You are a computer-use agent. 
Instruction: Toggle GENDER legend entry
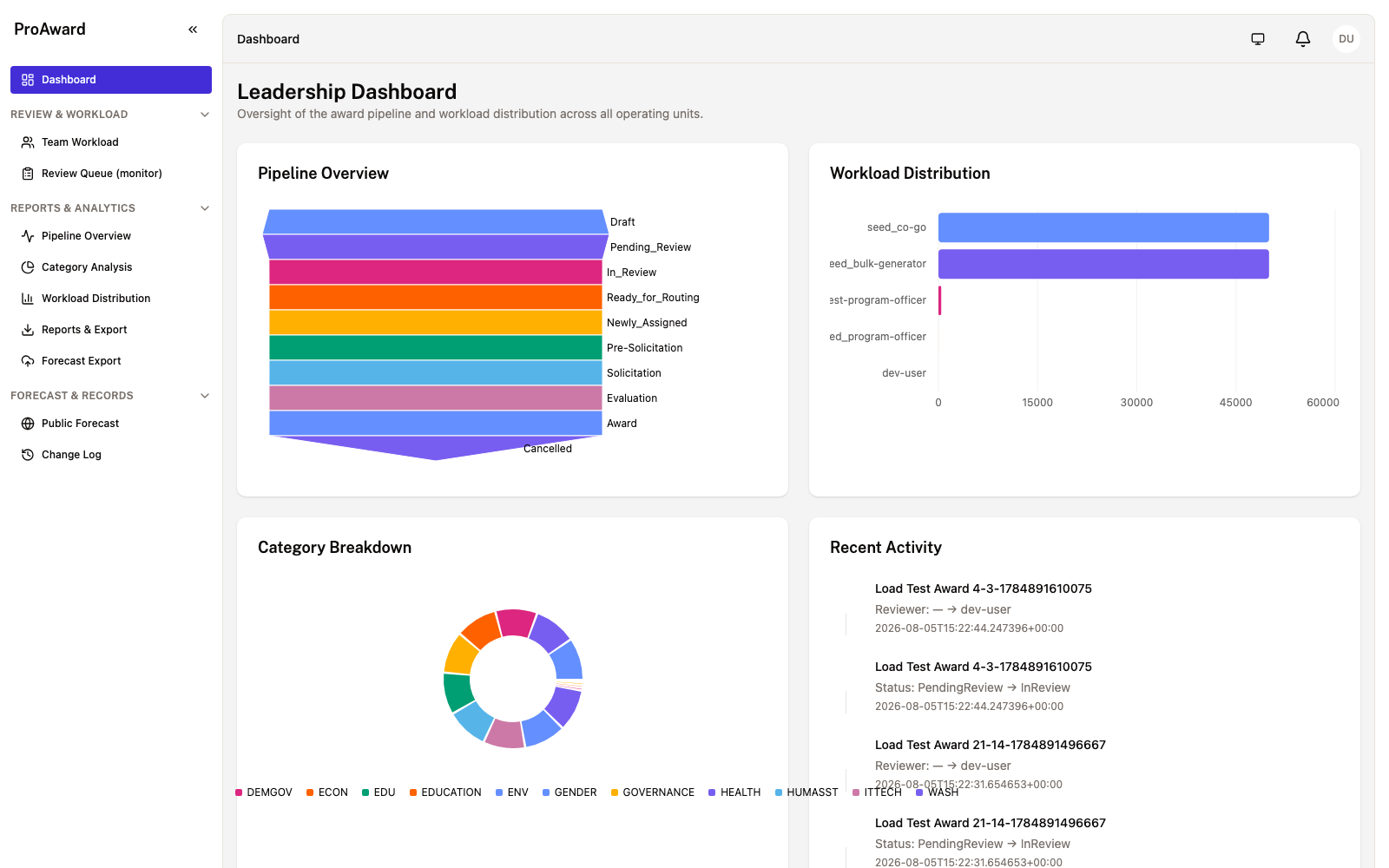point(569,792)
